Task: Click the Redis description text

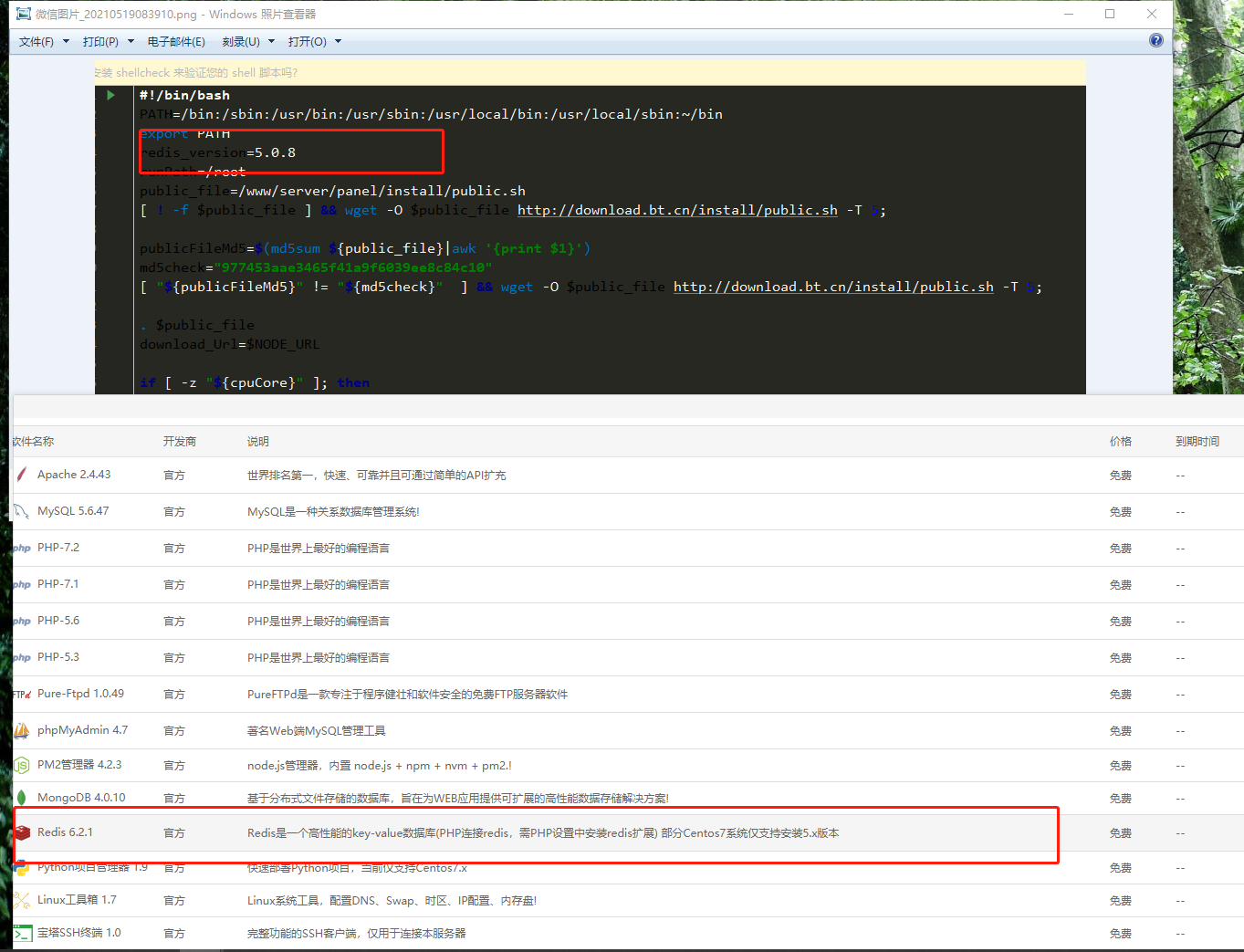Action: point(543,833)
